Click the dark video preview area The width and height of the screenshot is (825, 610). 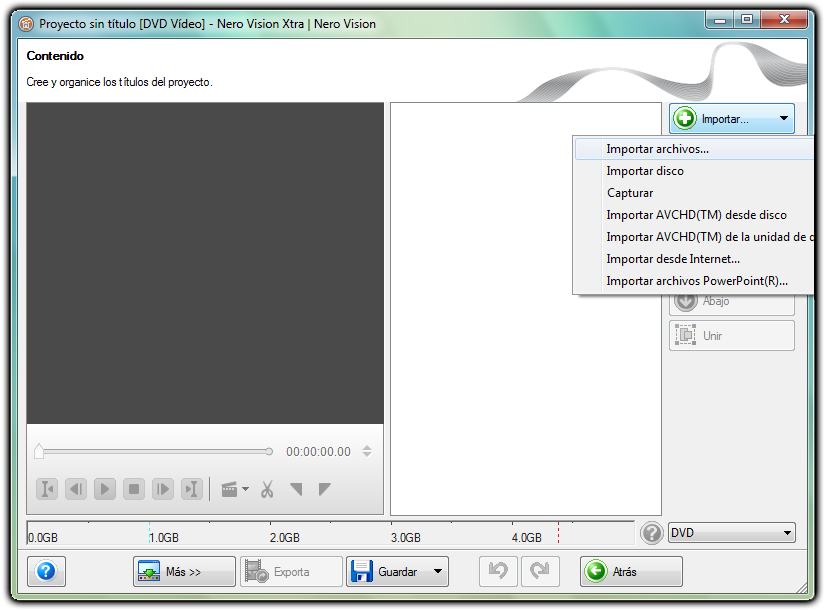[205, 263]
